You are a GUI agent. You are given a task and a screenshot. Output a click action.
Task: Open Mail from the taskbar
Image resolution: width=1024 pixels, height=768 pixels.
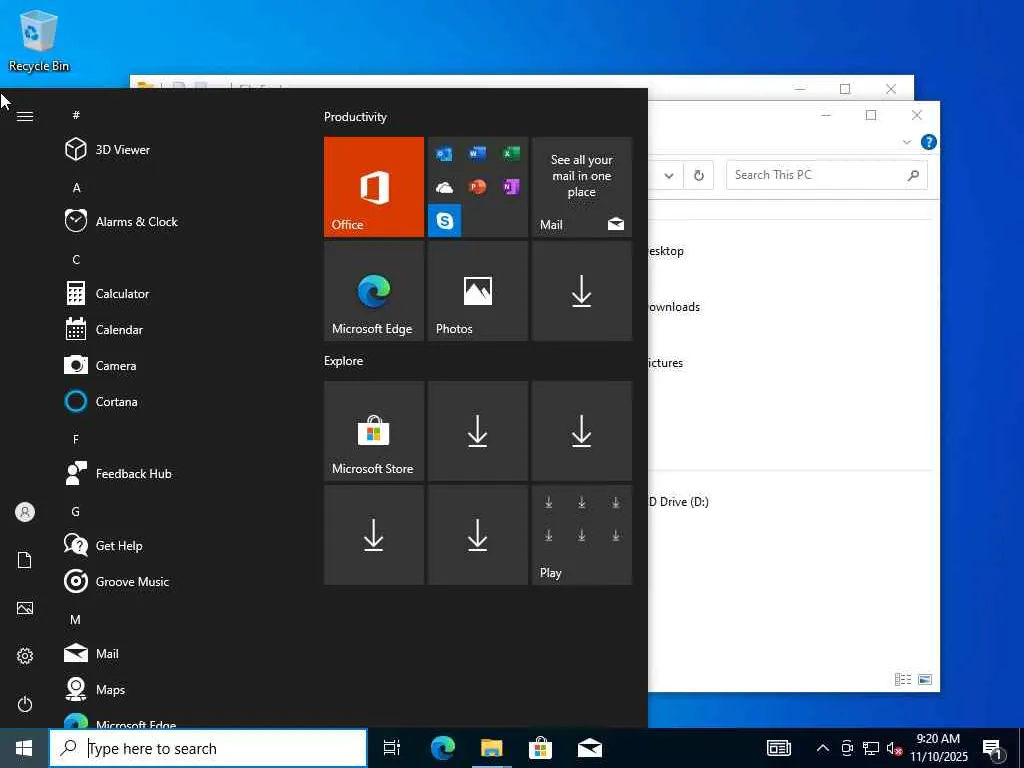[x=590, y=748]
